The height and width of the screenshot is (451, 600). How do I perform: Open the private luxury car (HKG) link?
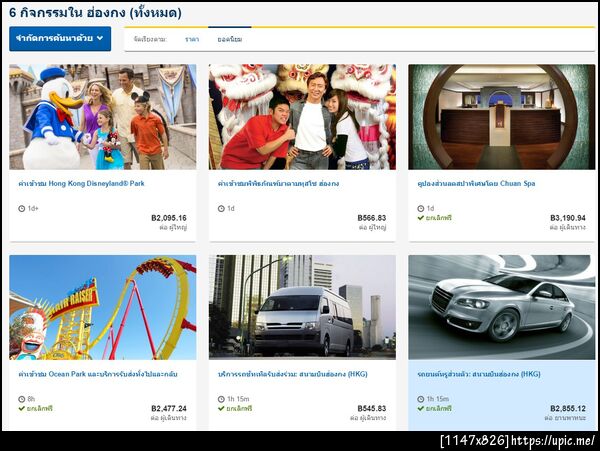[479, 374]
